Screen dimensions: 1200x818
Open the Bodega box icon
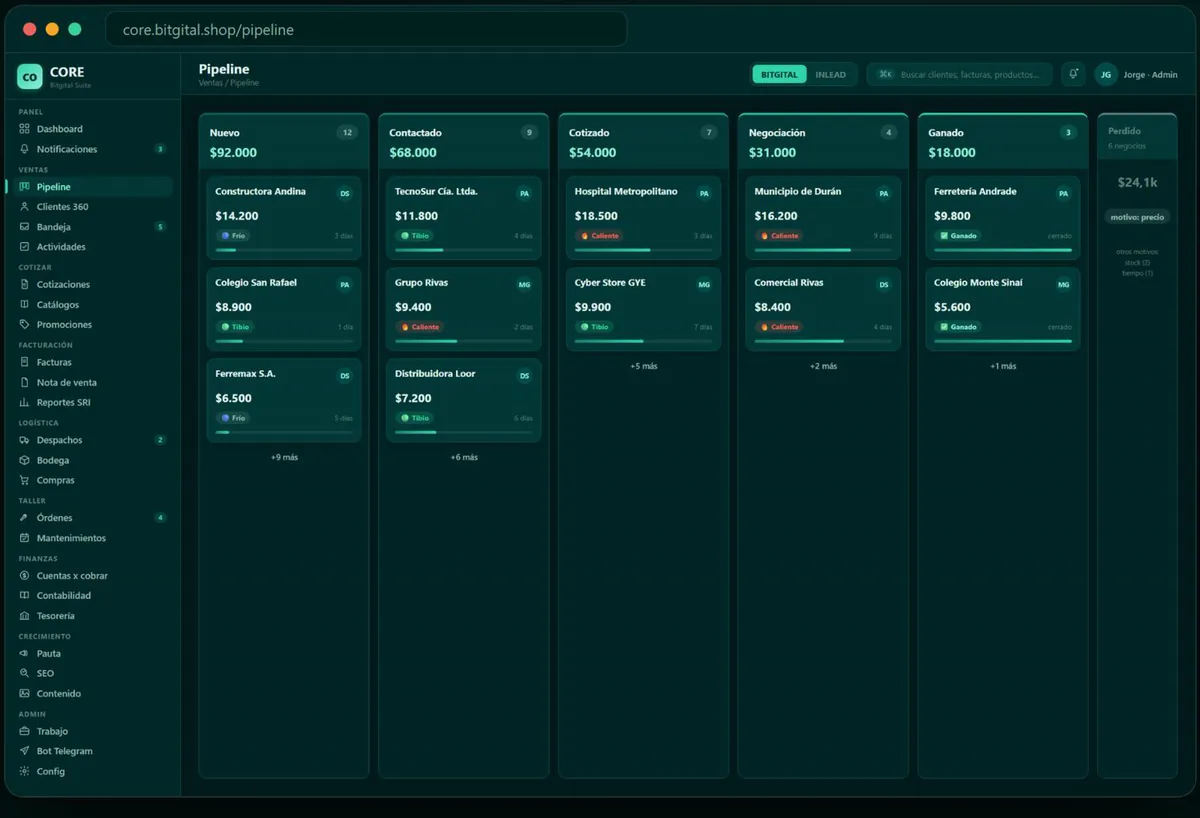[x=25, y=461]
